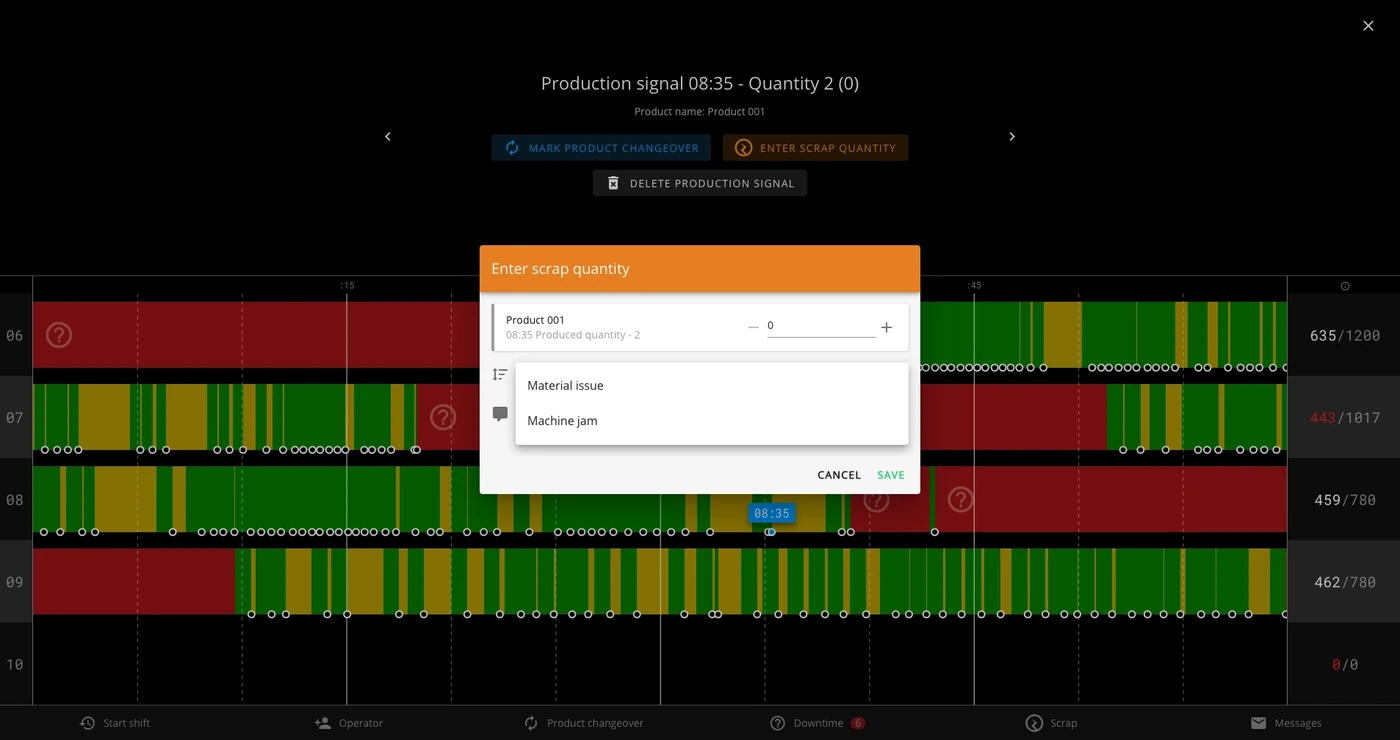Select Machine jam scrap reason
The width and height of the screenshot is (1400, 740).
coord(712,421)
